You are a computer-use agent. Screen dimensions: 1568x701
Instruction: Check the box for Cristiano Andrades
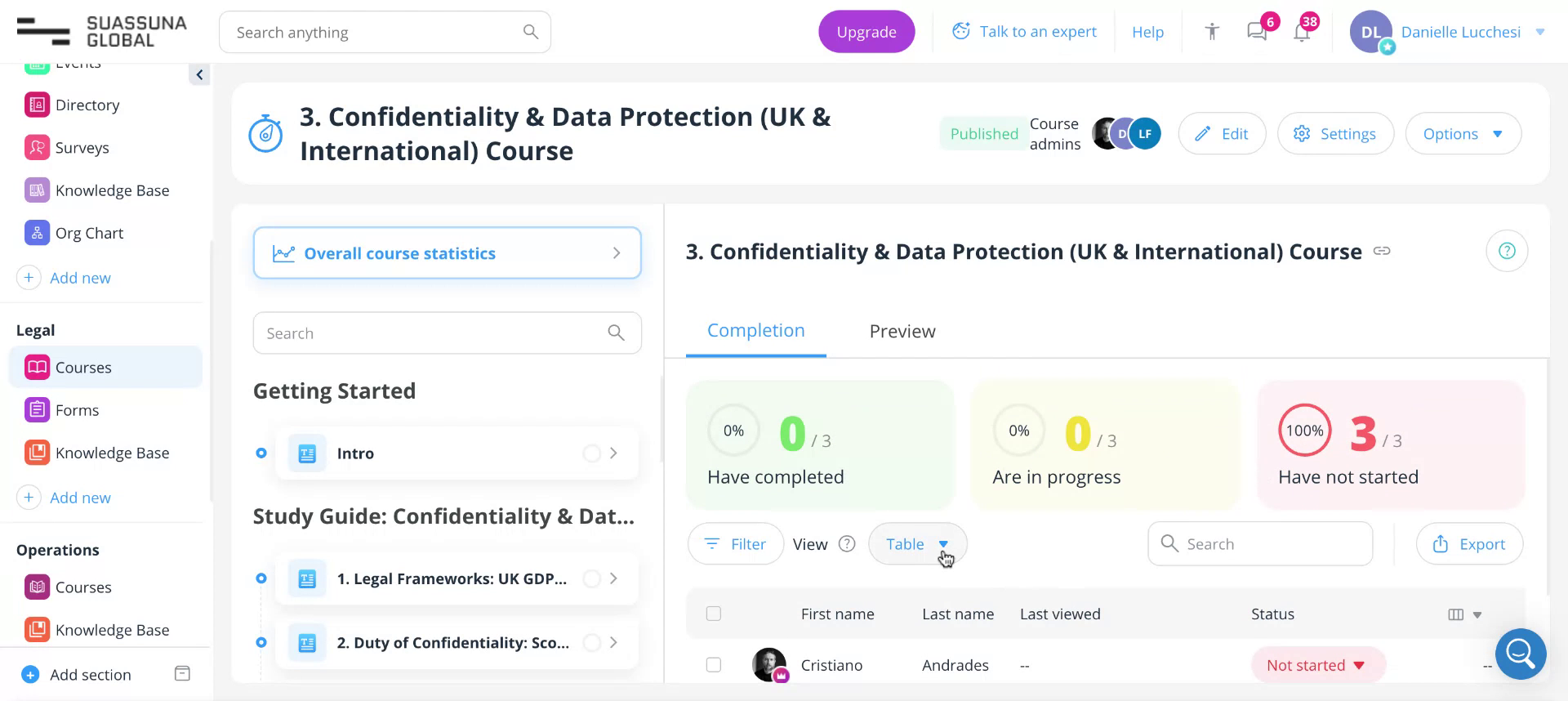coord(714,665)
